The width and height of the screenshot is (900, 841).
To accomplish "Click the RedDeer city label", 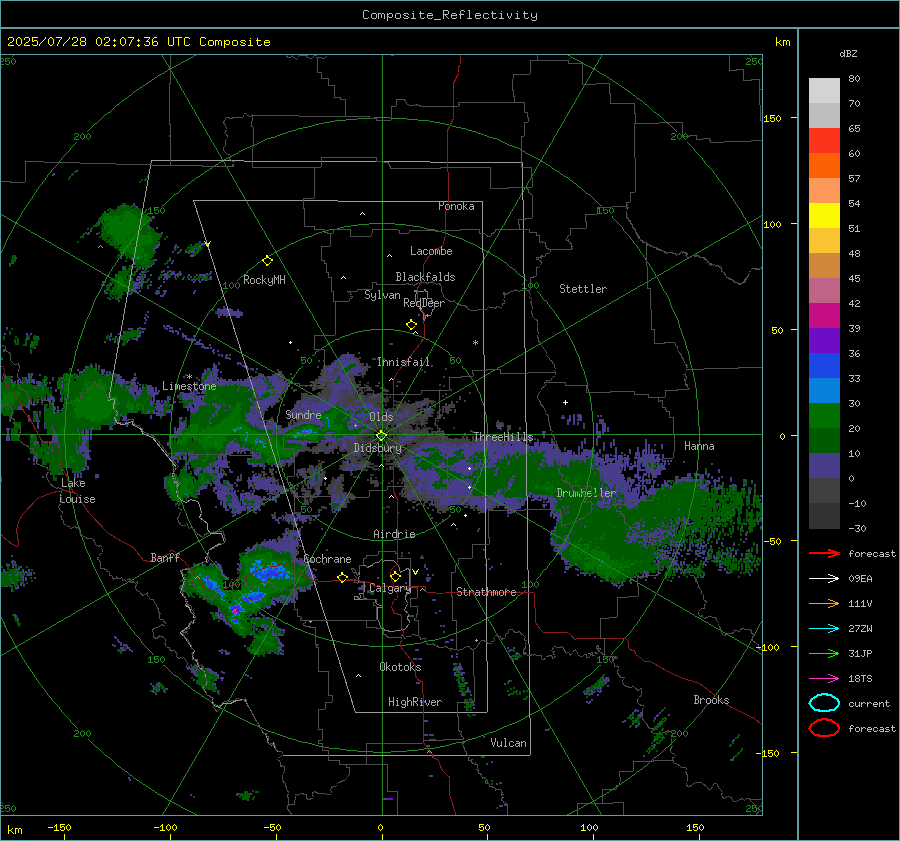I will (424, 303).
